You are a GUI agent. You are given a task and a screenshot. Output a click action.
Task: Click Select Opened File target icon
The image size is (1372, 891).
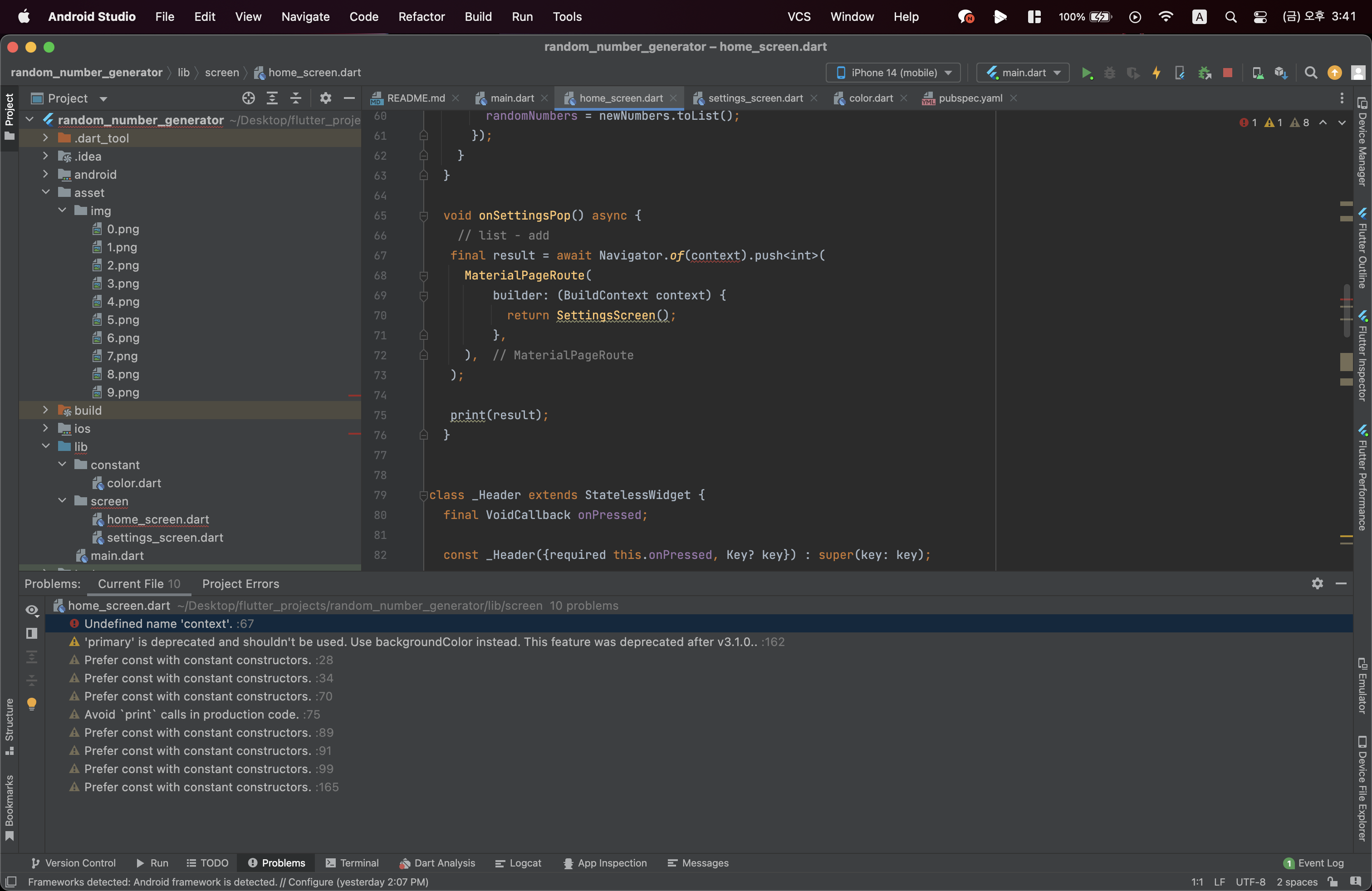coord(249,98)
